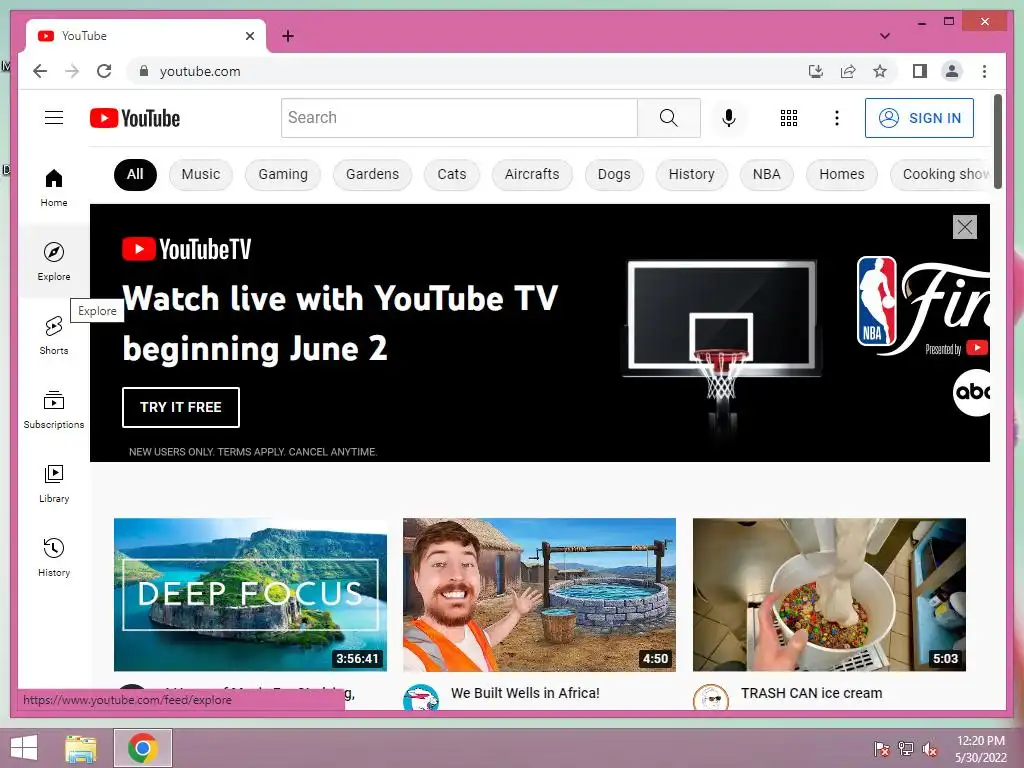
Task: Open Shorts in the sidebar
Action: click(x=54, y=336)
